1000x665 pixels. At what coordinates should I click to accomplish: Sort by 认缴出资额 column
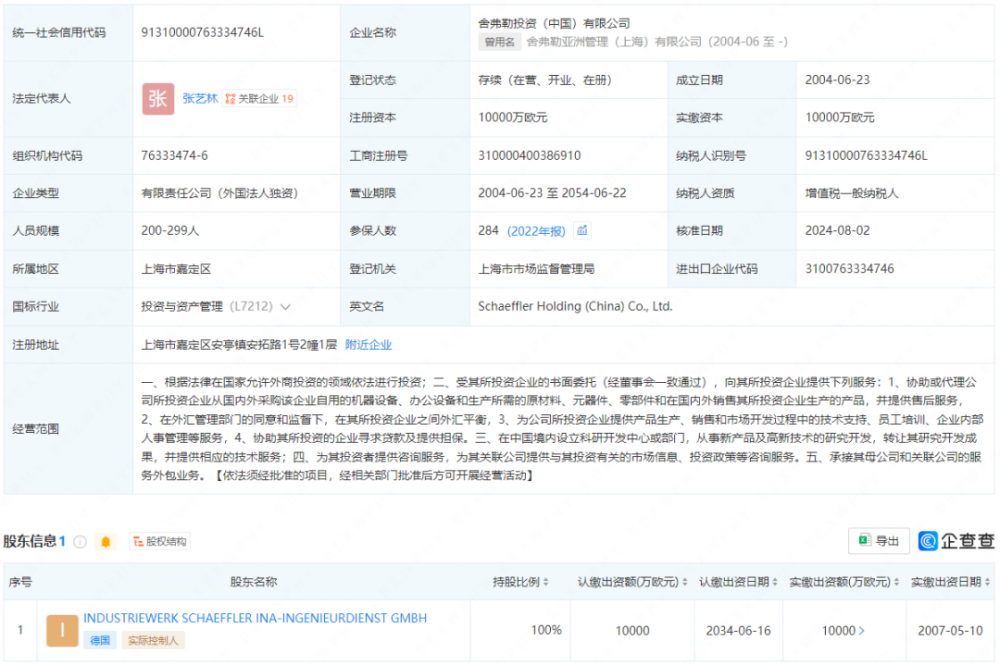click(686, 582)
